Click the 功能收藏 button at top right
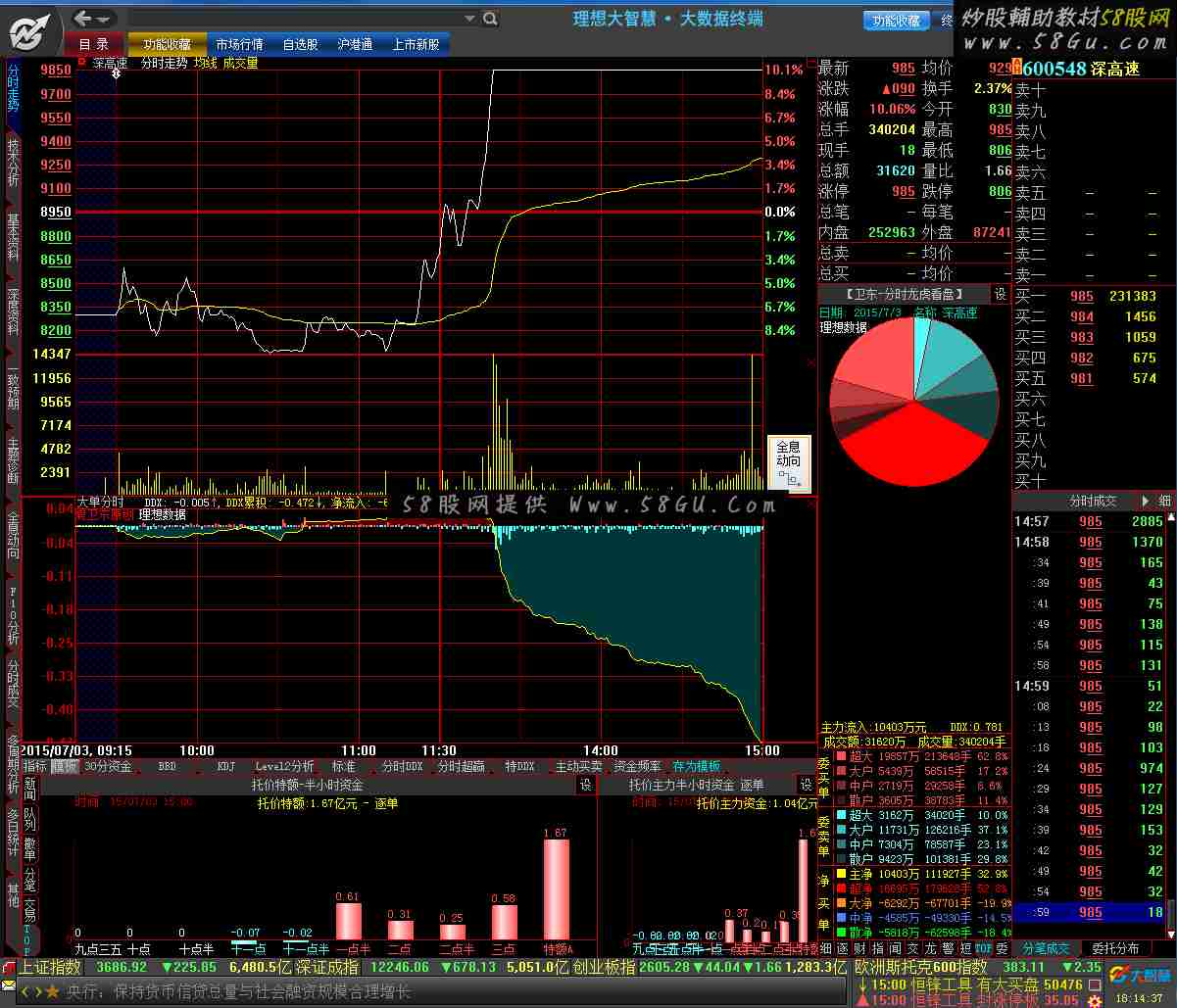The image size is (1177, 1008). click(896, 21)
